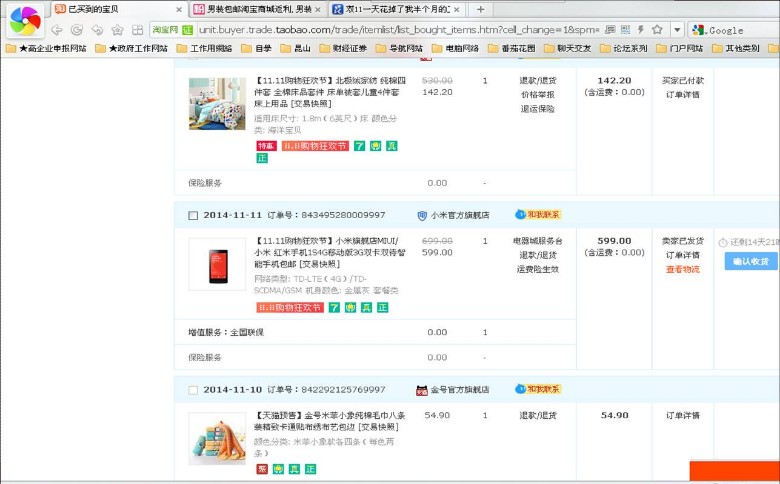Click the 真 badge on the towel item
Image resolution: width=780 pixels, height=484 pixels.
(294, 469)
